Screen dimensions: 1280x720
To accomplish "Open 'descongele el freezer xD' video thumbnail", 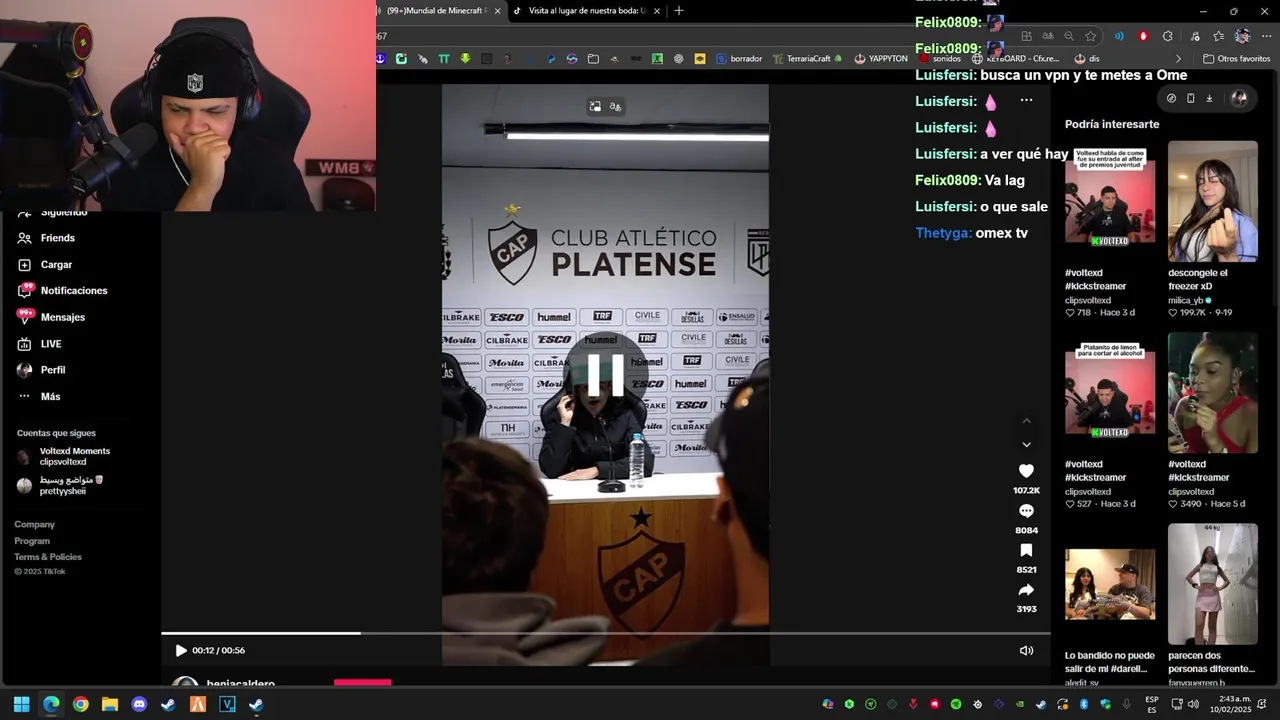I will tap(1212, 200).
